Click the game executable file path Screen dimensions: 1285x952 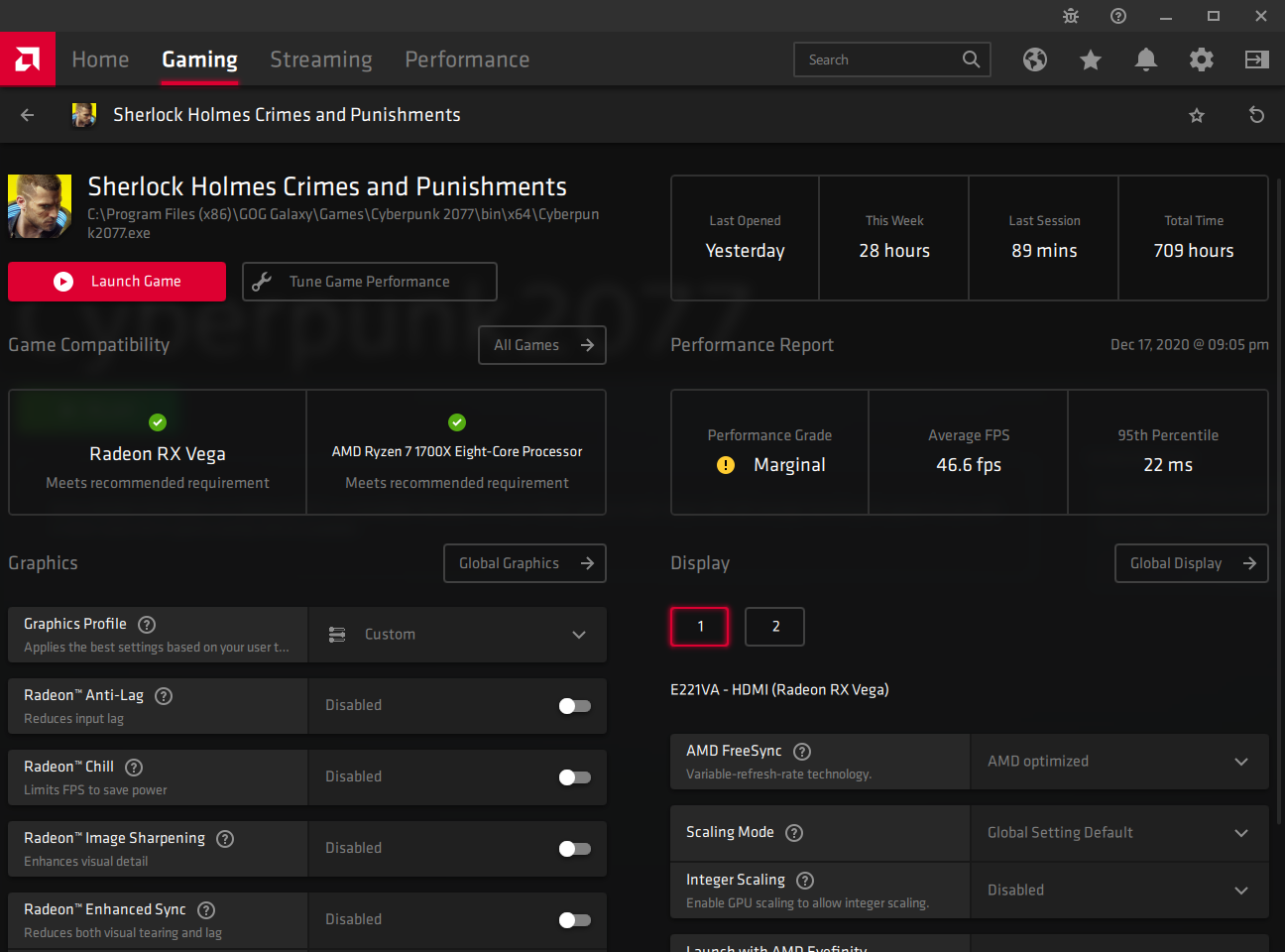tap(343, 223)
